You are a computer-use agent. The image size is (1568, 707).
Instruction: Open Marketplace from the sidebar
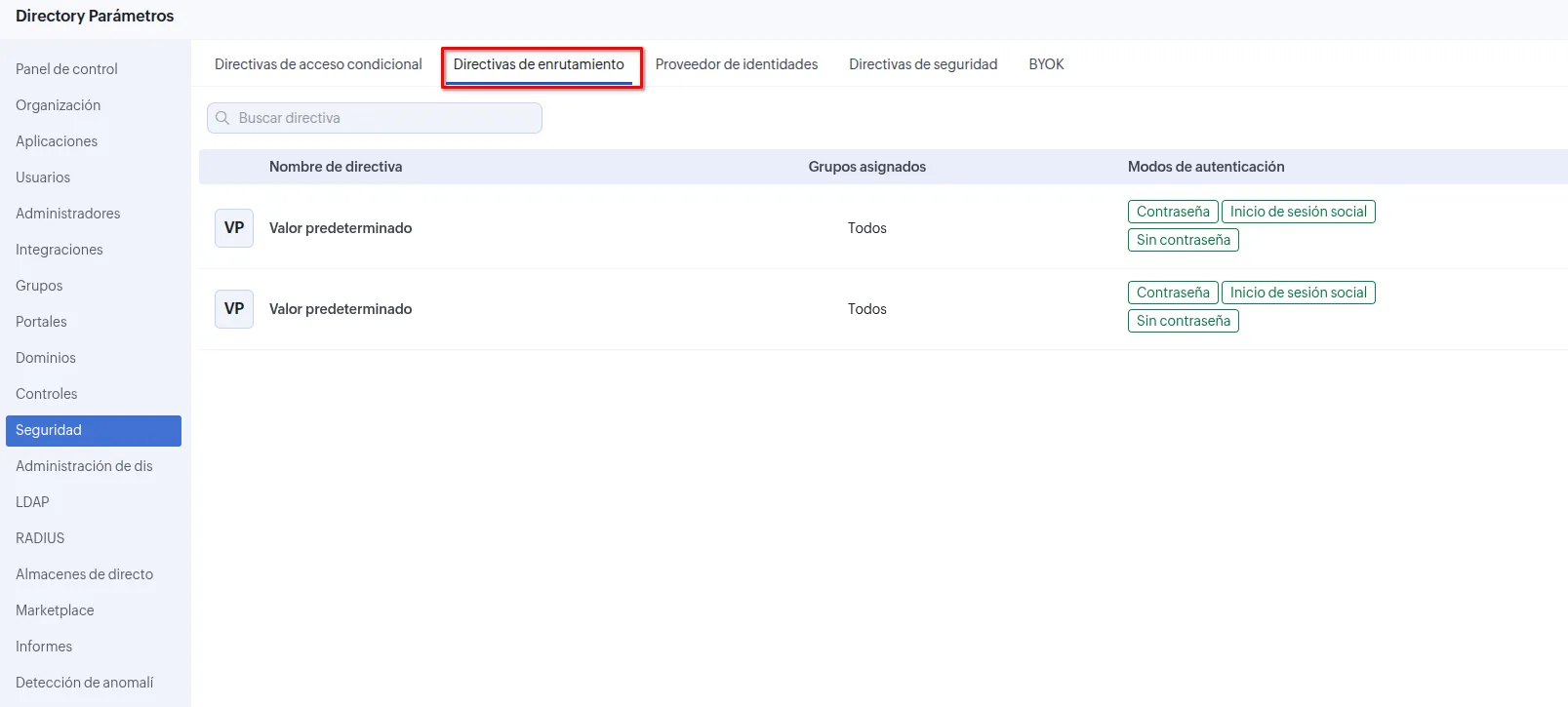point(55,610)
